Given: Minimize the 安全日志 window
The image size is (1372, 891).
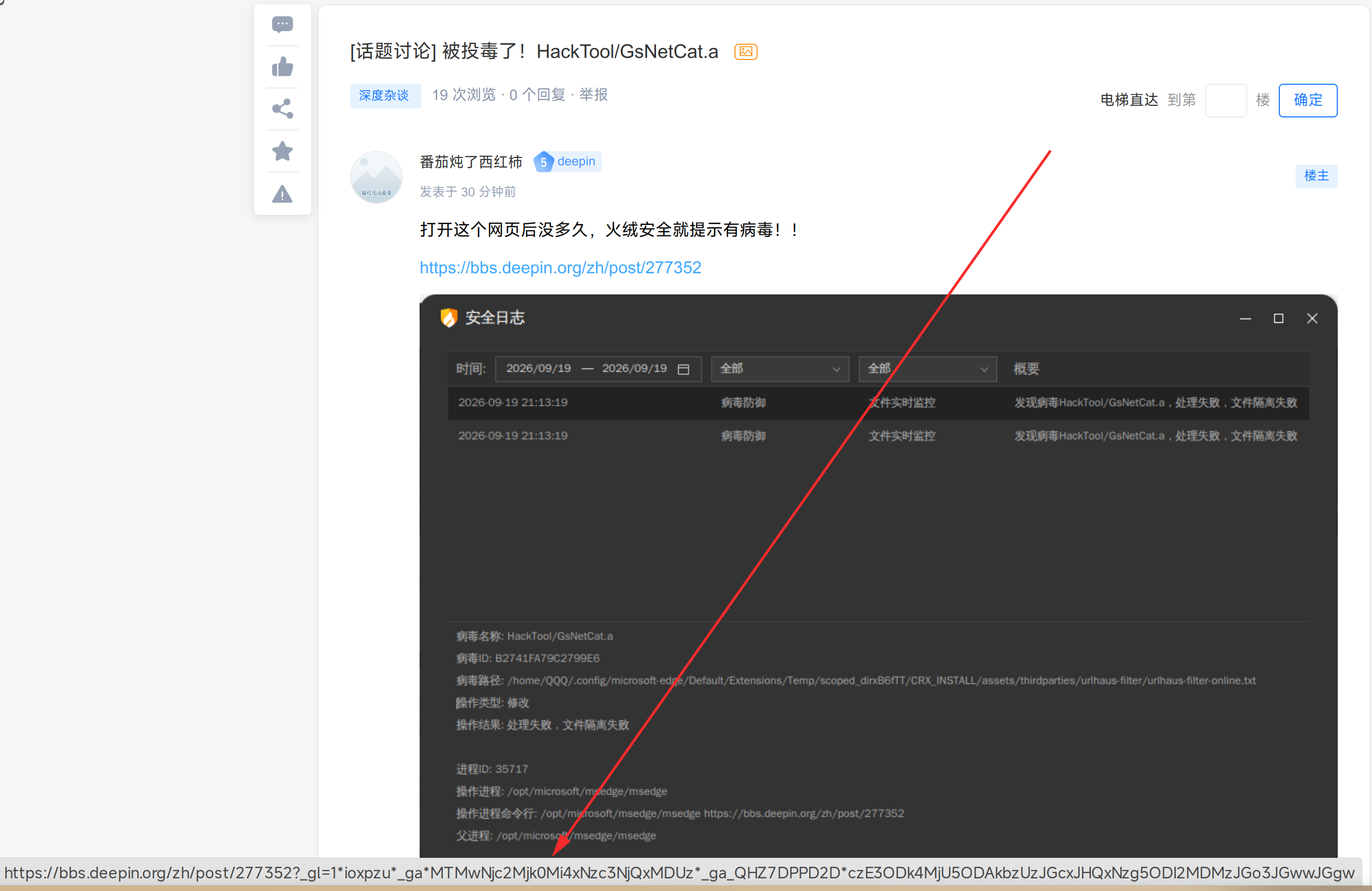Looking at the screenshot, I should point(1245,319).
